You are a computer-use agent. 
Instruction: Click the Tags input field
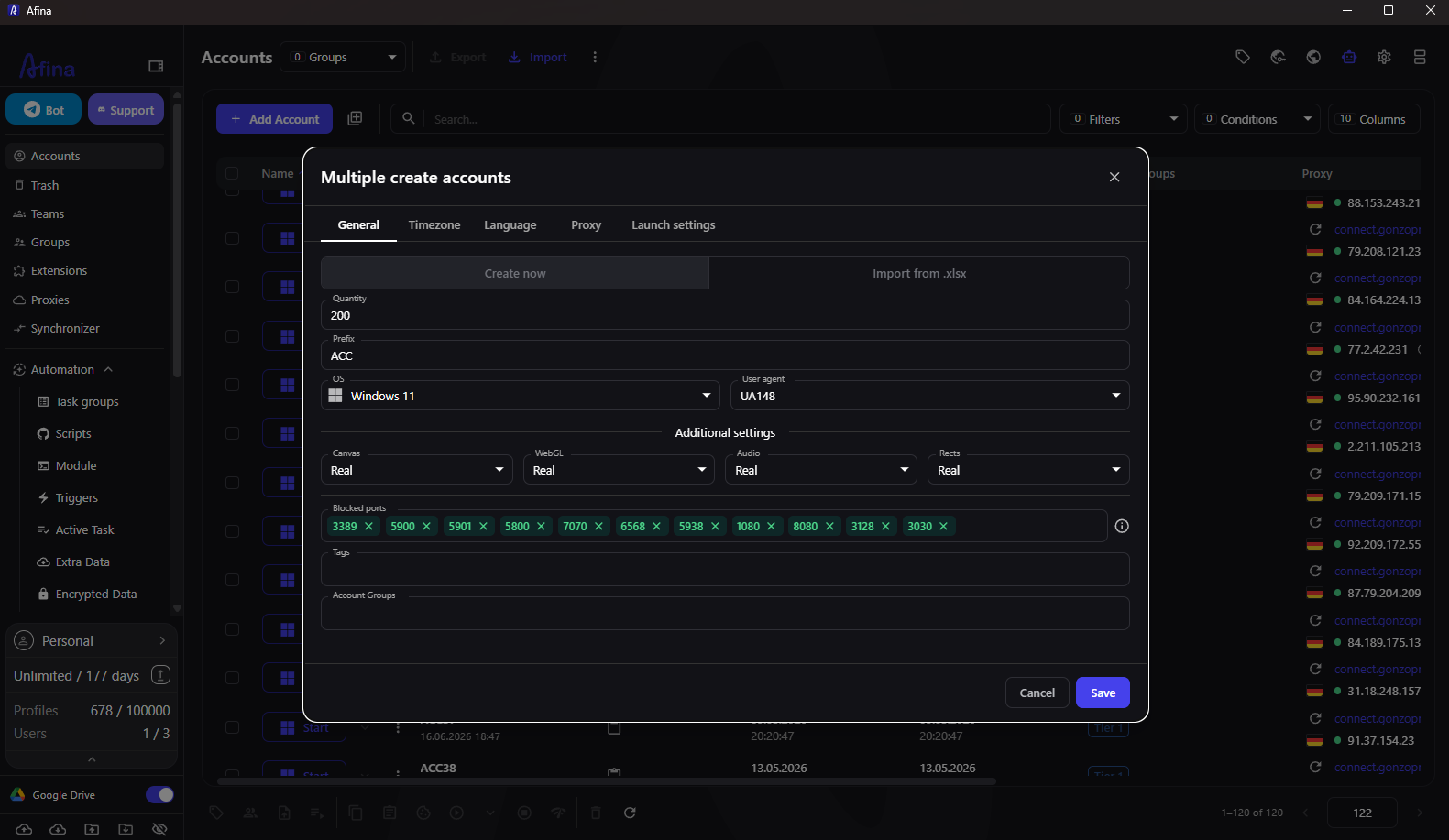pos(725,570)
